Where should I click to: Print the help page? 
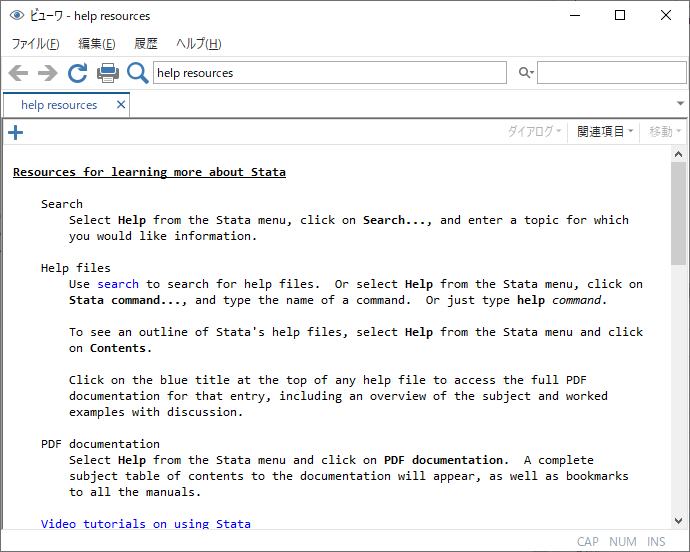[x=108, y=73]
